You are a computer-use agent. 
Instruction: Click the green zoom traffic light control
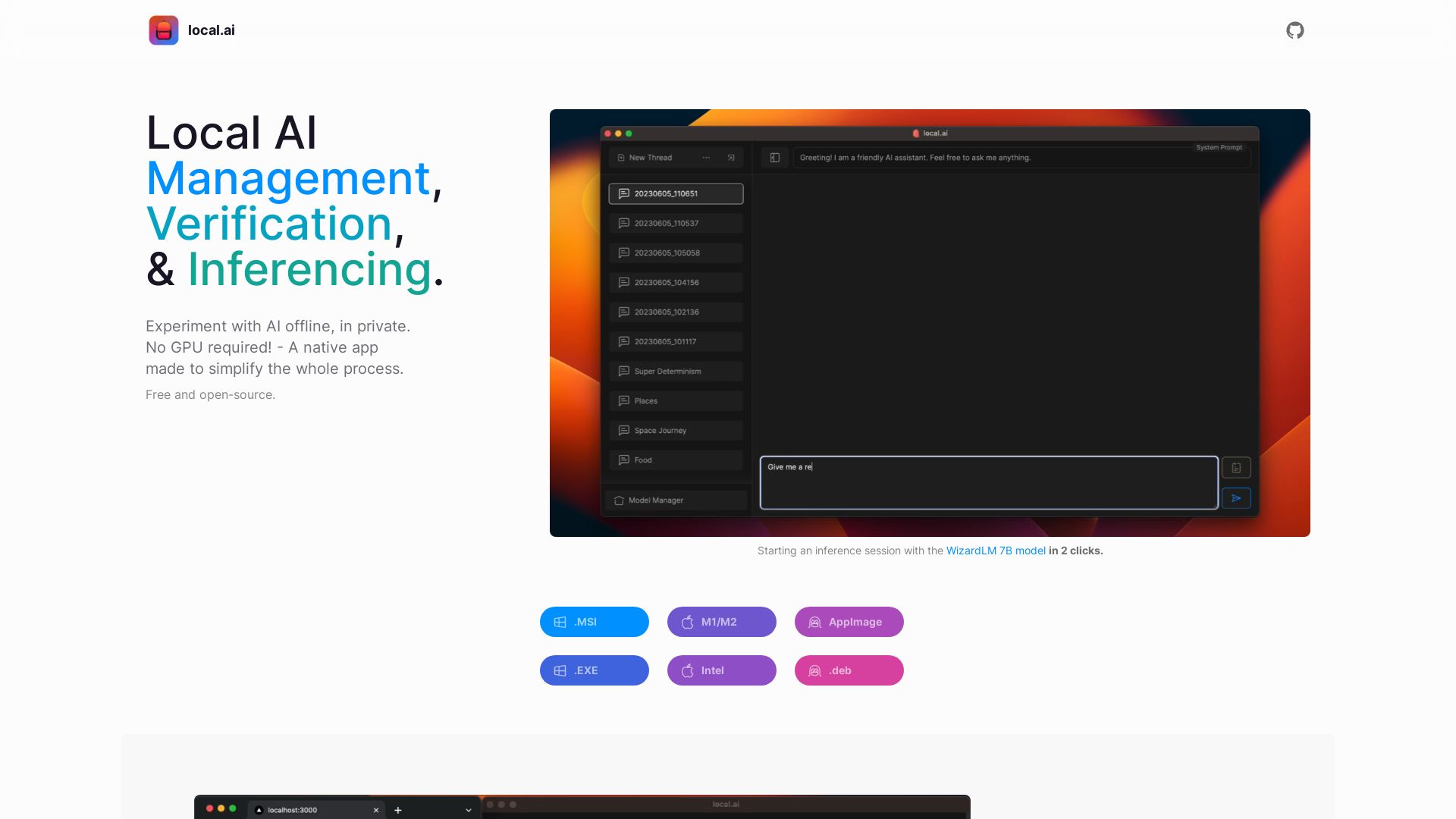(629, 133)
